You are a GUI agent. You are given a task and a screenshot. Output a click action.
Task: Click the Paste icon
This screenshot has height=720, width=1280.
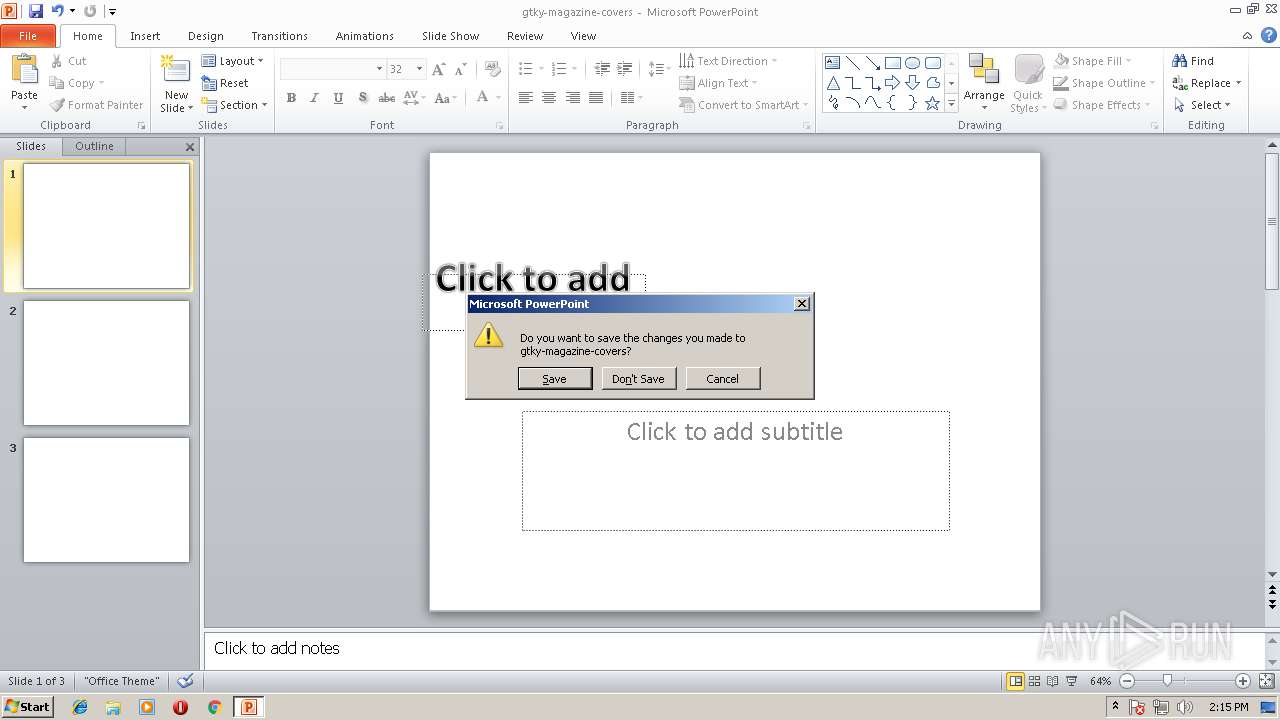(x=24, y=71)
